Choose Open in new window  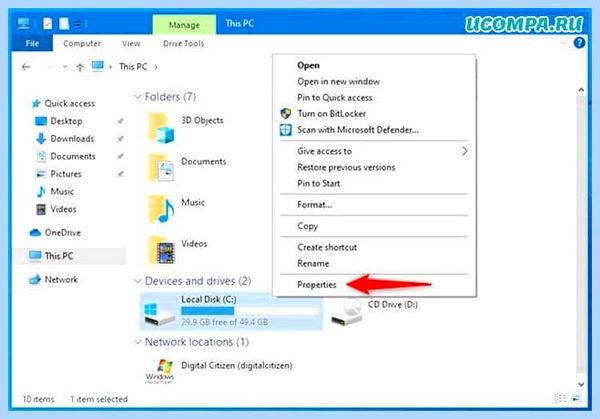coord(339,82)
